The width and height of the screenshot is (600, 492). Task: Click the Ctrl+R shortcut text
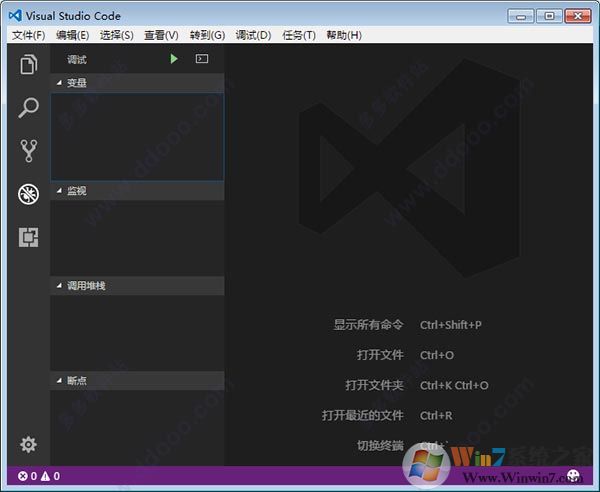pyautogui.click(x=436, y=415)
